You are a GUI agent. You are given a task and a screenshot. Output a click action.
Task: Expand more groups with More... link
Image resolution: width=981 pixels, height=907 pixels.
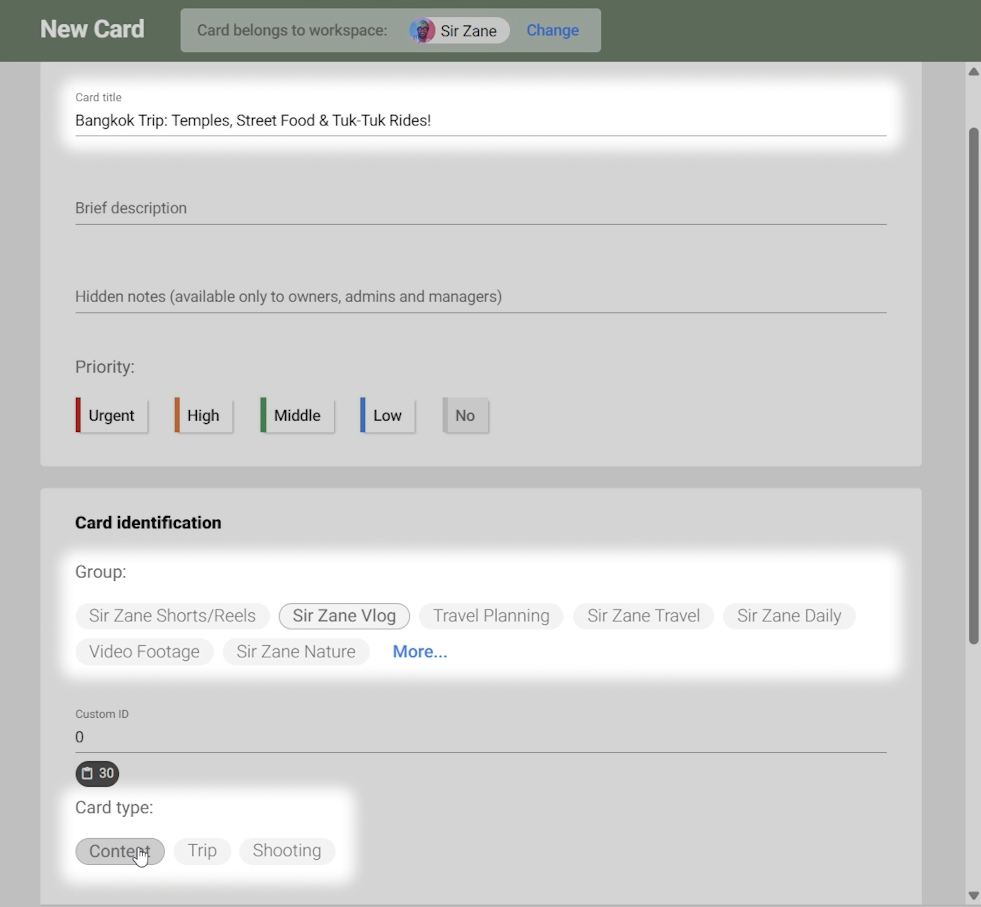419,652
